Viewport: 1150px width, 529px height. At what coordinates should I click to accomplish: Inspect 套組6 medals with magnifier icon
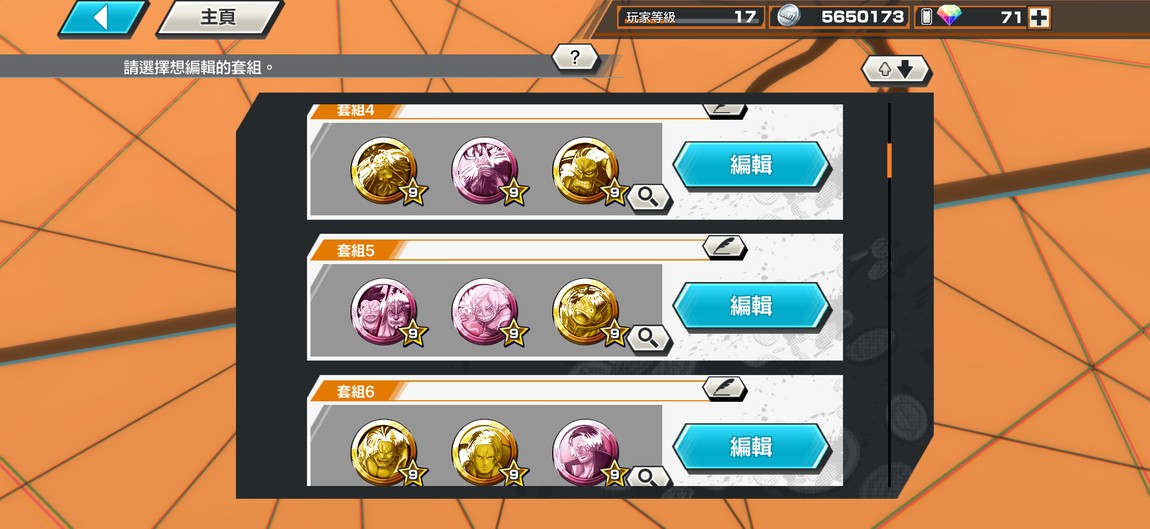[x=649, y=476]
